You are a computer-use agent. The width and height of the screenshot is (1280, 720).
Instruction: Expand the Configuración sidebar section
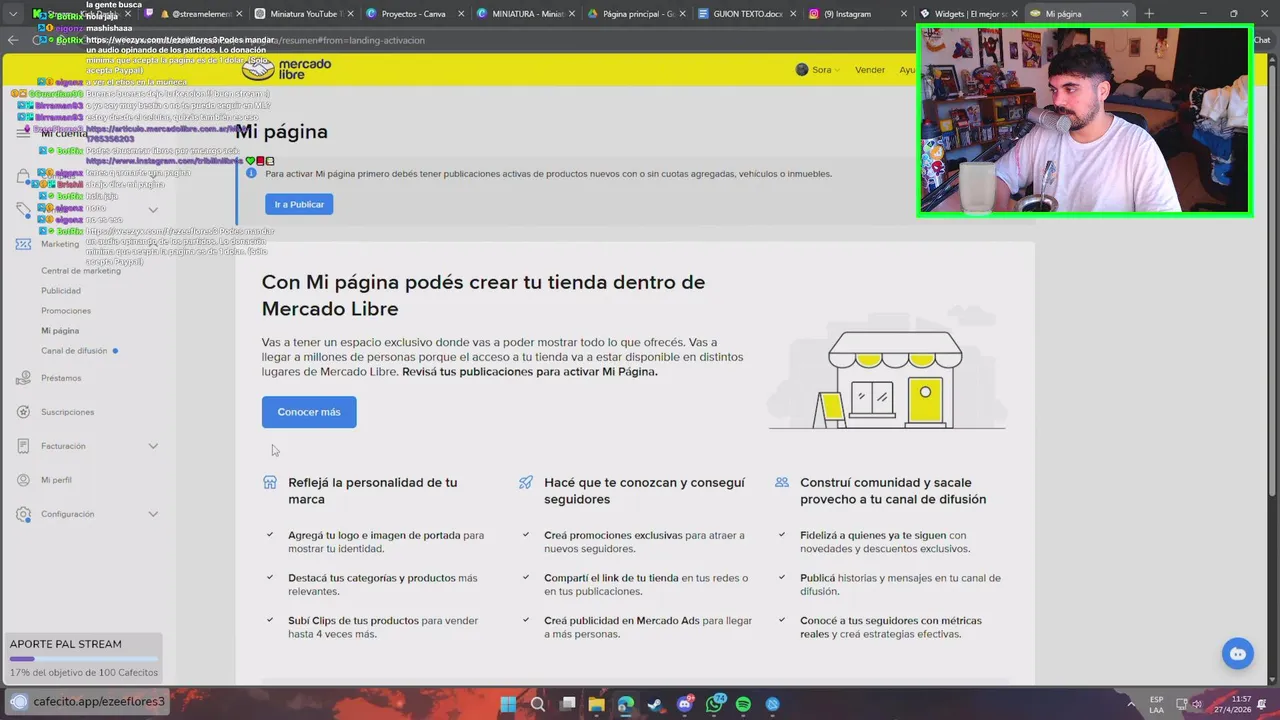(x=153, y=514)
